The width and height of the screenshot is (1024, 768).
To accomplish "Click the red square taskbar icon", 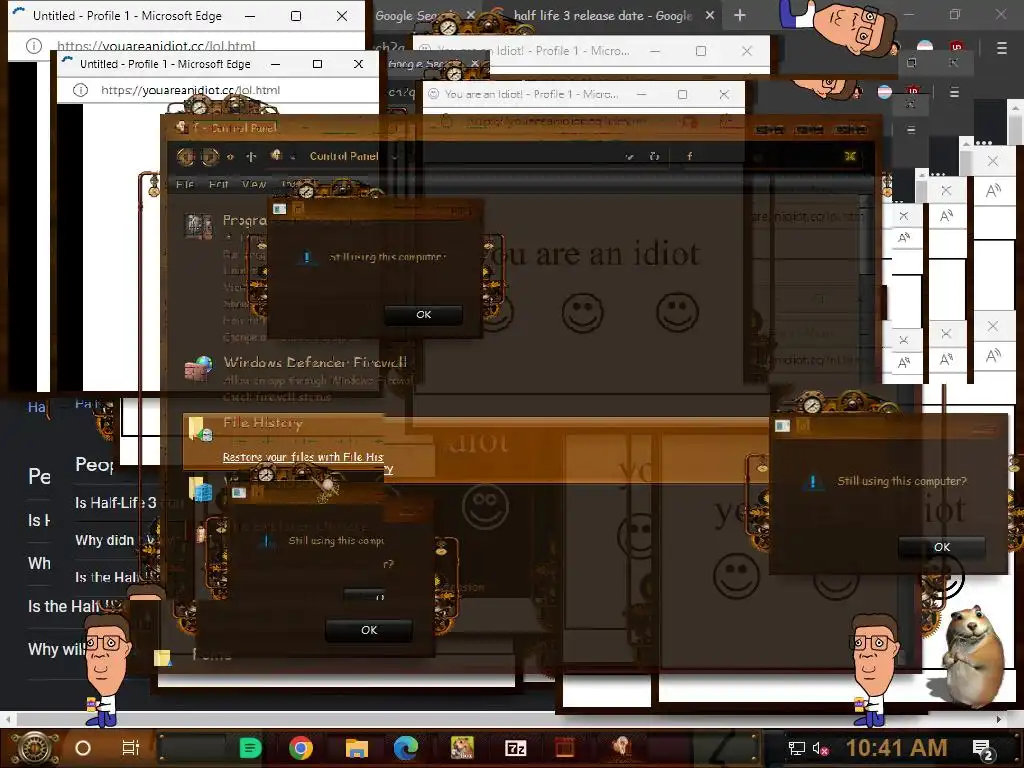I will [565, 748].
